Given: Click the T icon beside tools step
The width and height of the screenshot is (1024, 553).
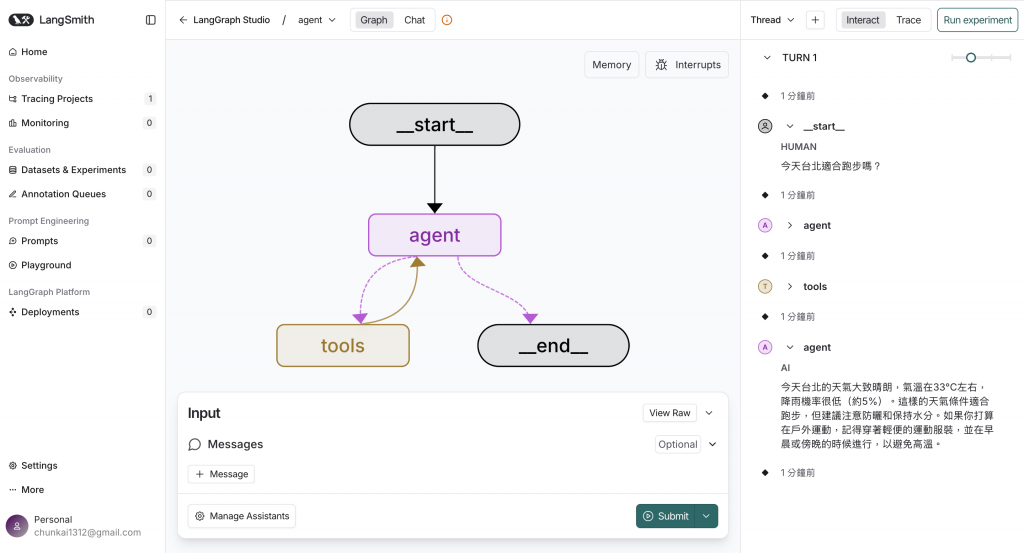Looking at the screenshot, I should (765, 286).
